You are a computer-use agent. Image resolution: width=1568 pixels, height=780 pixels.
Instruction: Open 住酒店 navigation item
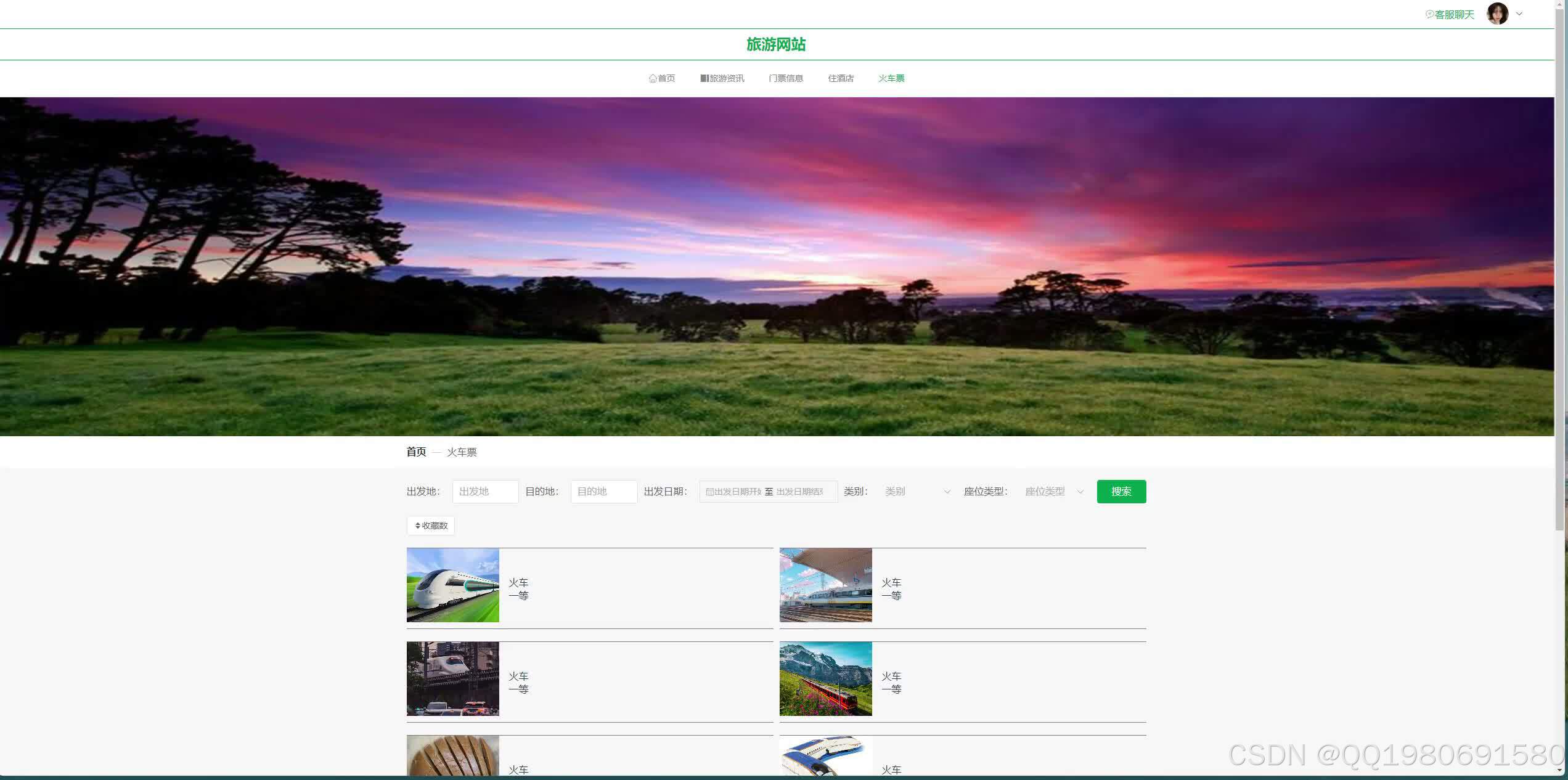[841, 78]
